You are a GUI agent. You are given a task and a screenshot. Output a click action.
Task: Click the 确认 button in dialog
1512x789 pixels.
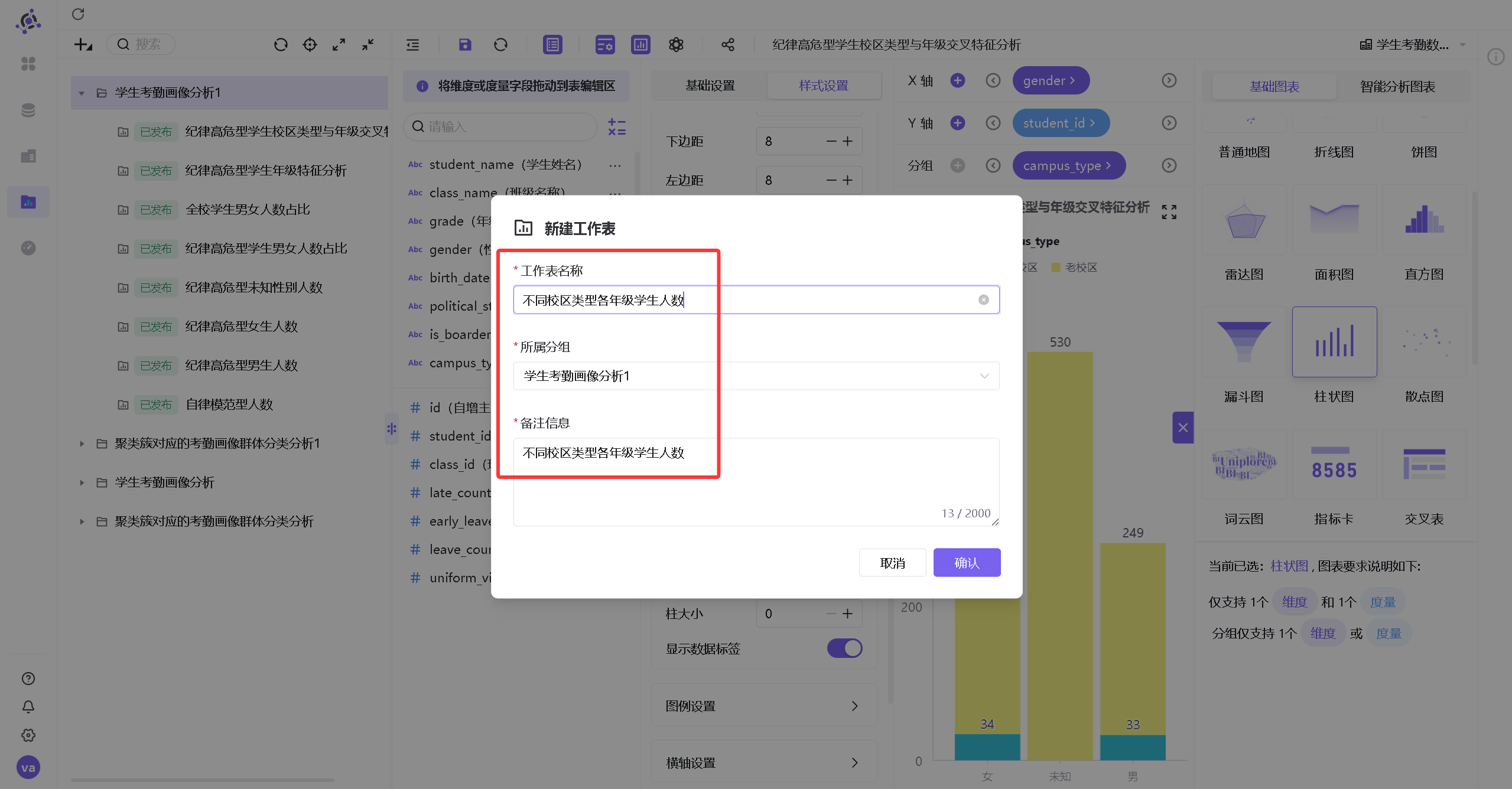click(x=967, y=563)
